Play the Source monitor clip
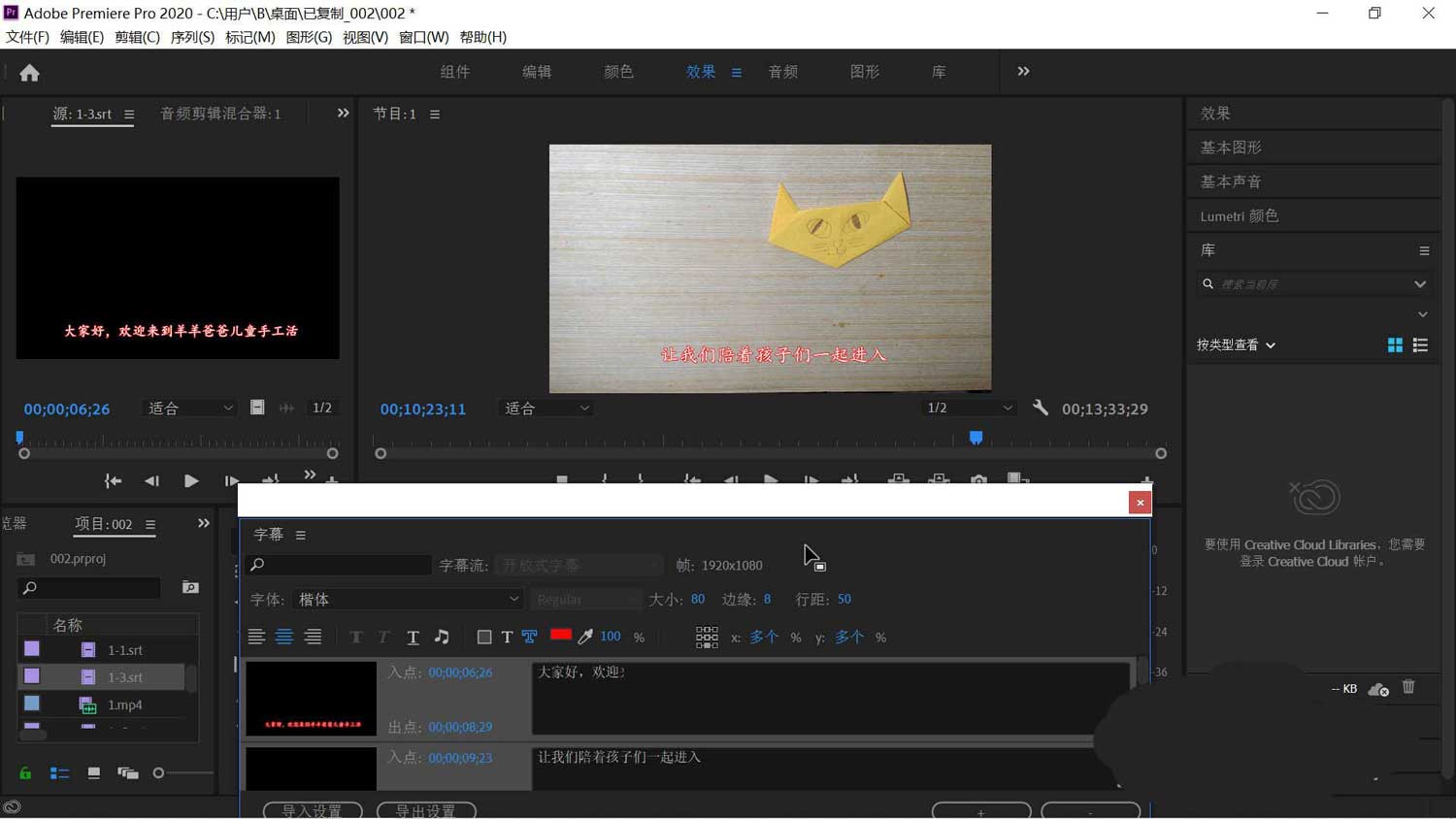Image resolution: width=1456 pixels, height=819 pixels. click(191, 480)
